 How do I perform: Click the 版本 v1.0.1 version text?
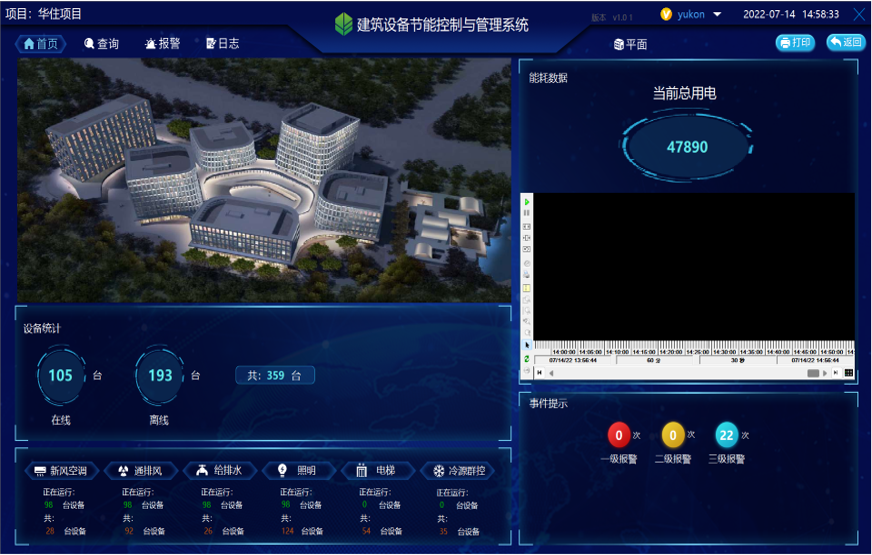(x=612, y=17)
